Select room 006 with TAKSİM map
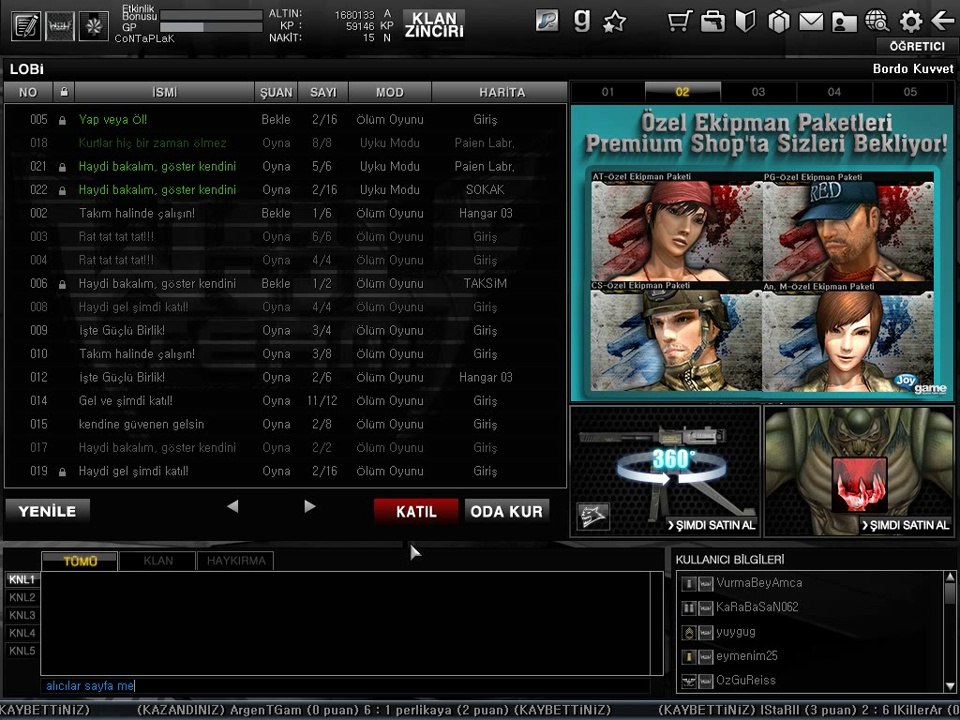This screenshot has height=720, width=960. [285, 283]
